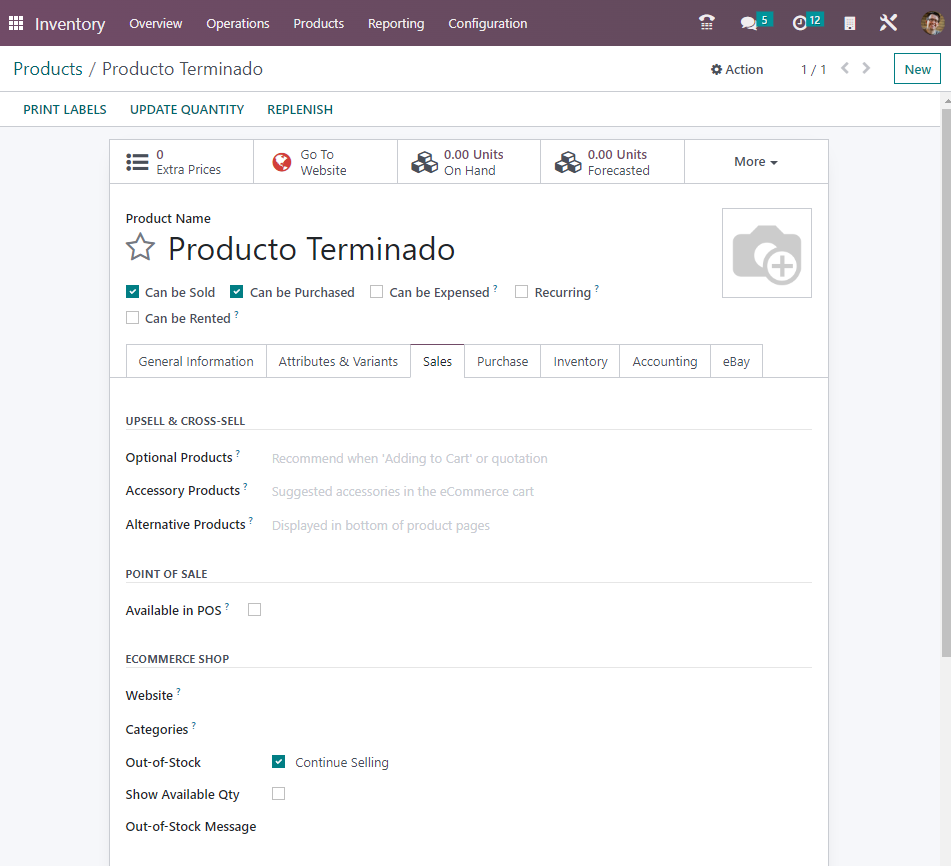Mark product as favorite with star

coord(141,248)
